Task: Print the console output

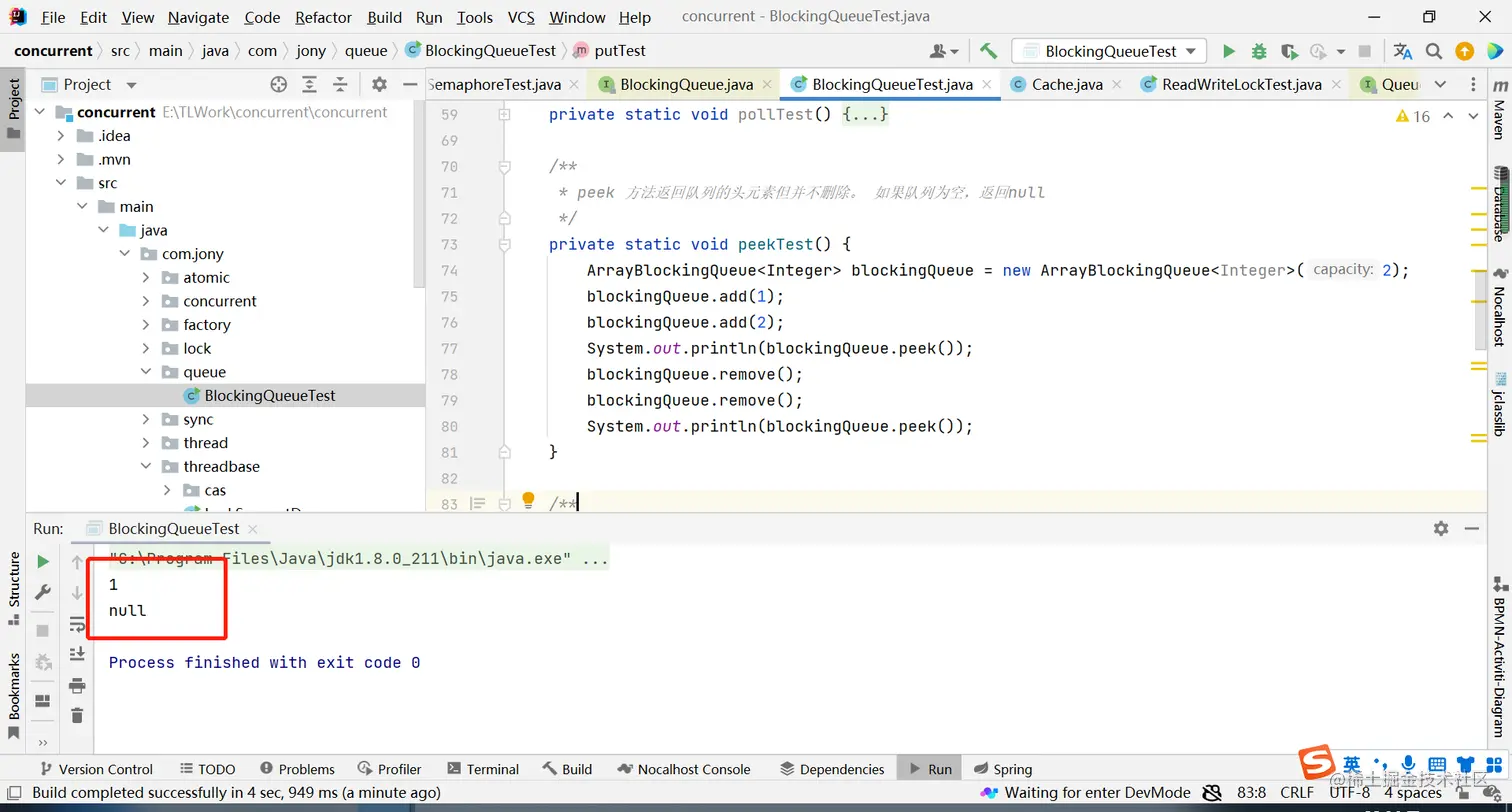Action: click(77, 685)
